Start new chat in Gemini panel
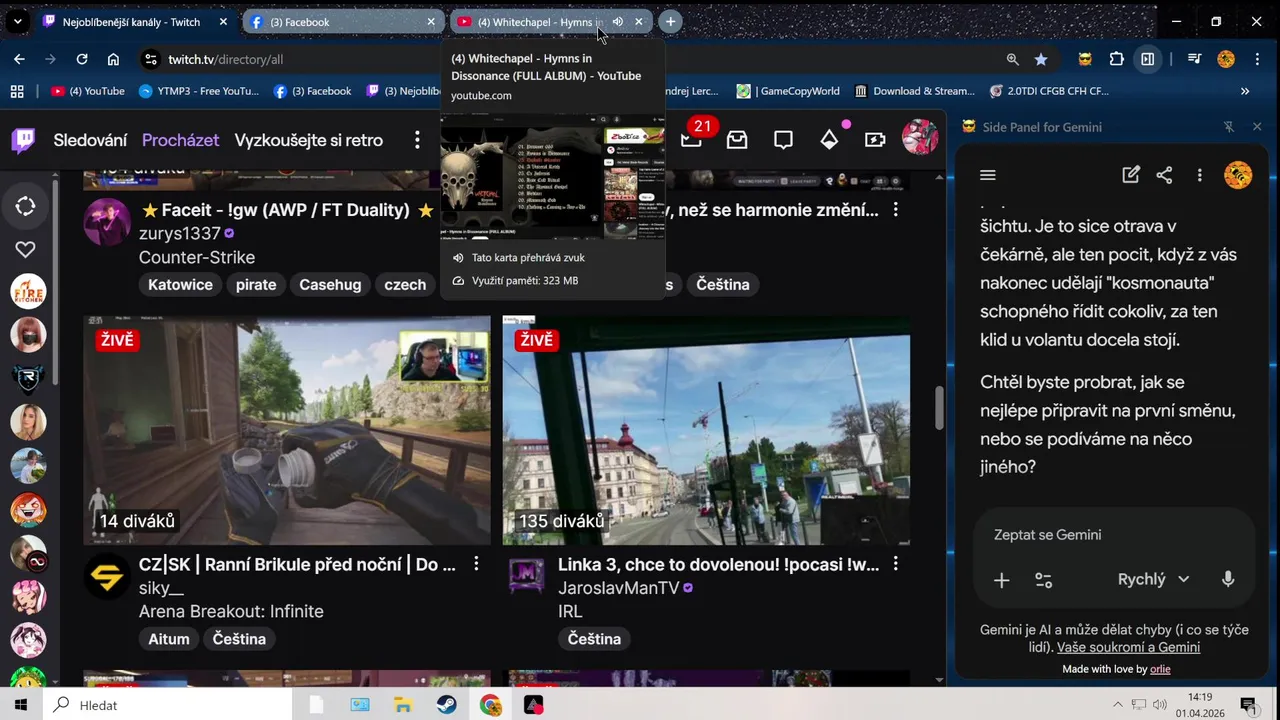 pos(1131,175)
